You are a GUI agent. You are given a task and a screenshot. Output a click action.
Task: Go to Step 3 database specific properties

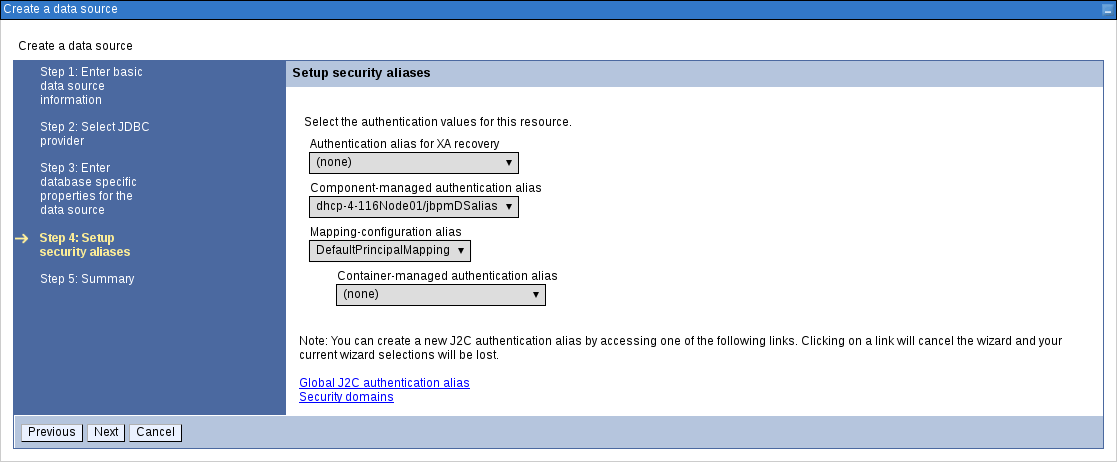click(88, 189)
